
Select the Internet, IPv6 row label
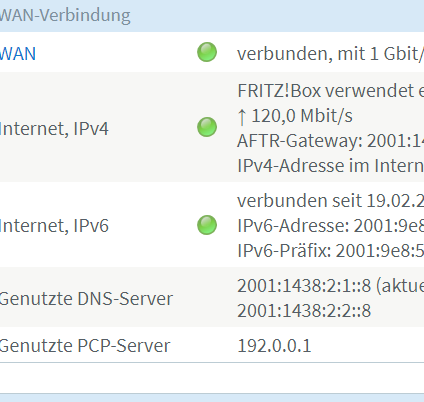click(x=54, y=226)
